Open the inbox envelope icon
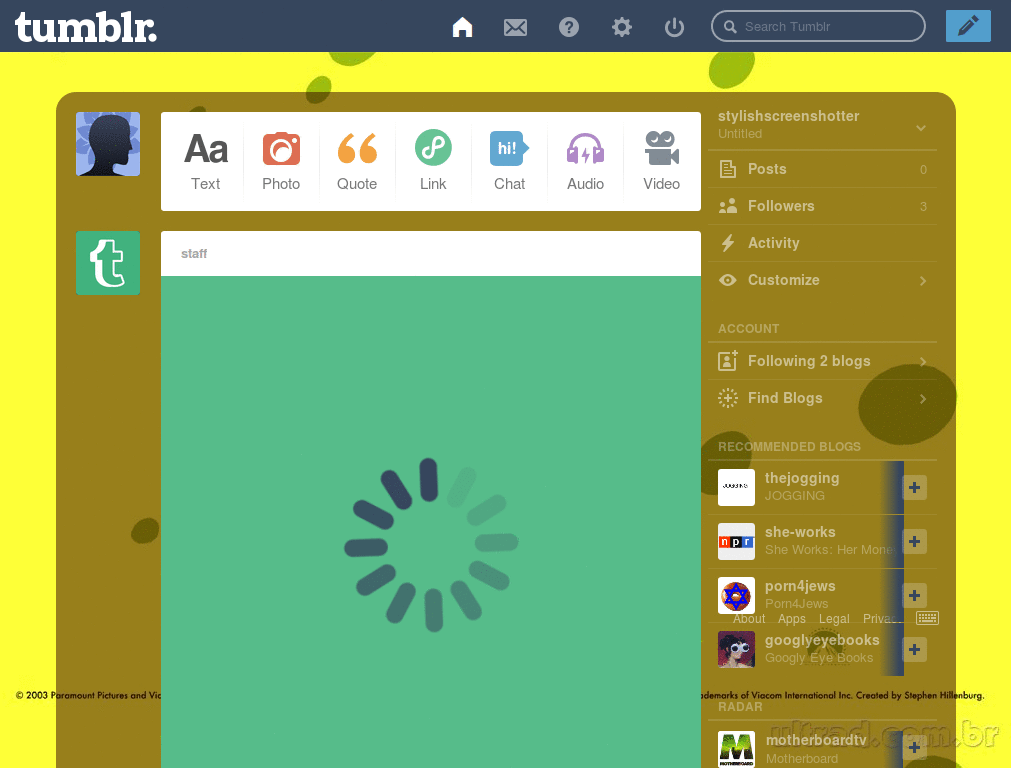Viewport: 1024px width, 768px height. 515,27
